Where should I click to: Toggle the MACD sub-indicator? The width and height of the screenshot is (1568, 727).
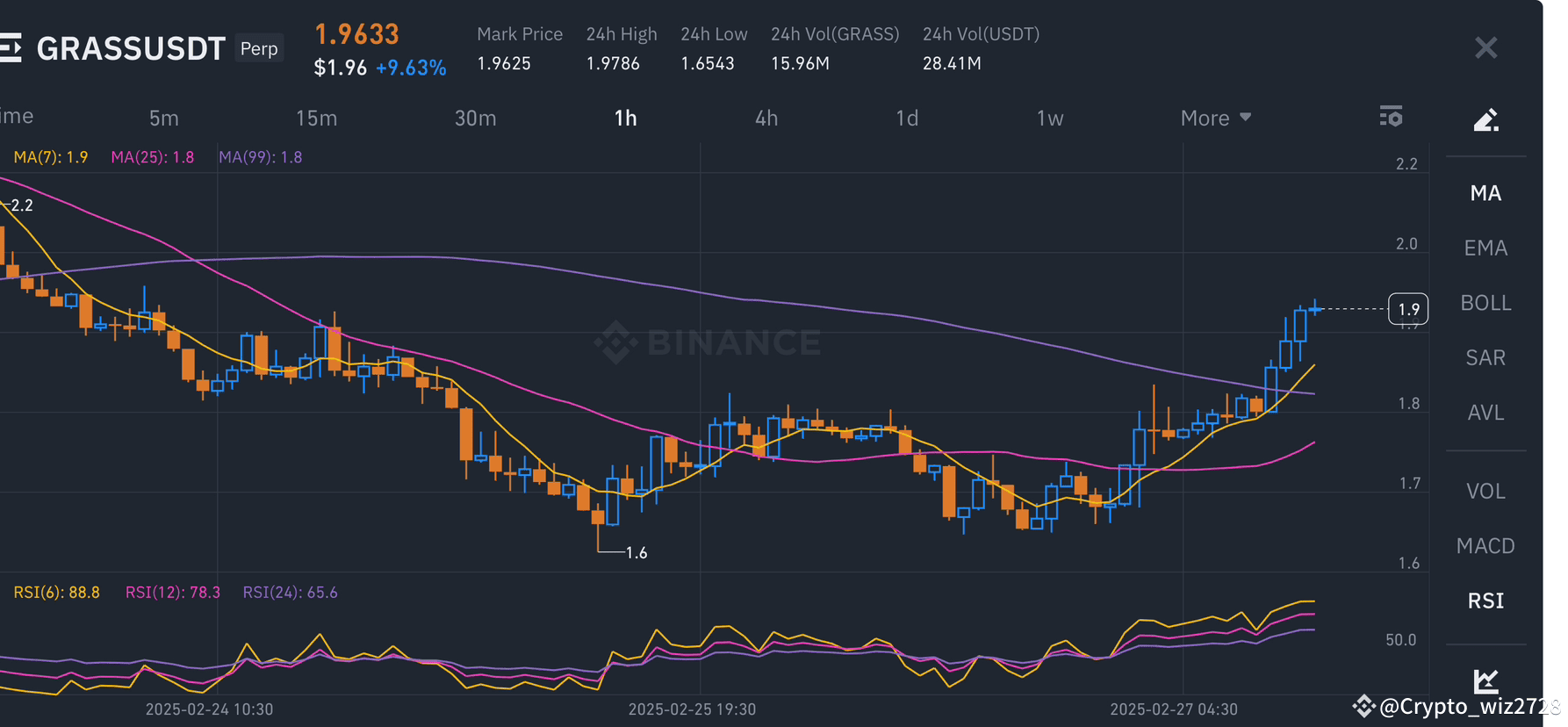click(x=1485, y=546)
